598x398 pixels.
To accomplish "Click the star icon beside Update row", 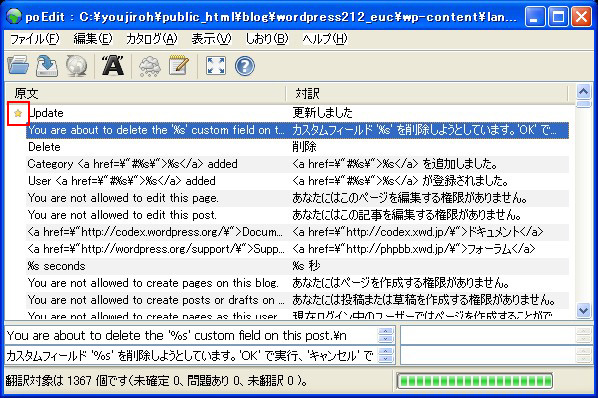I will tap(18, 113).
